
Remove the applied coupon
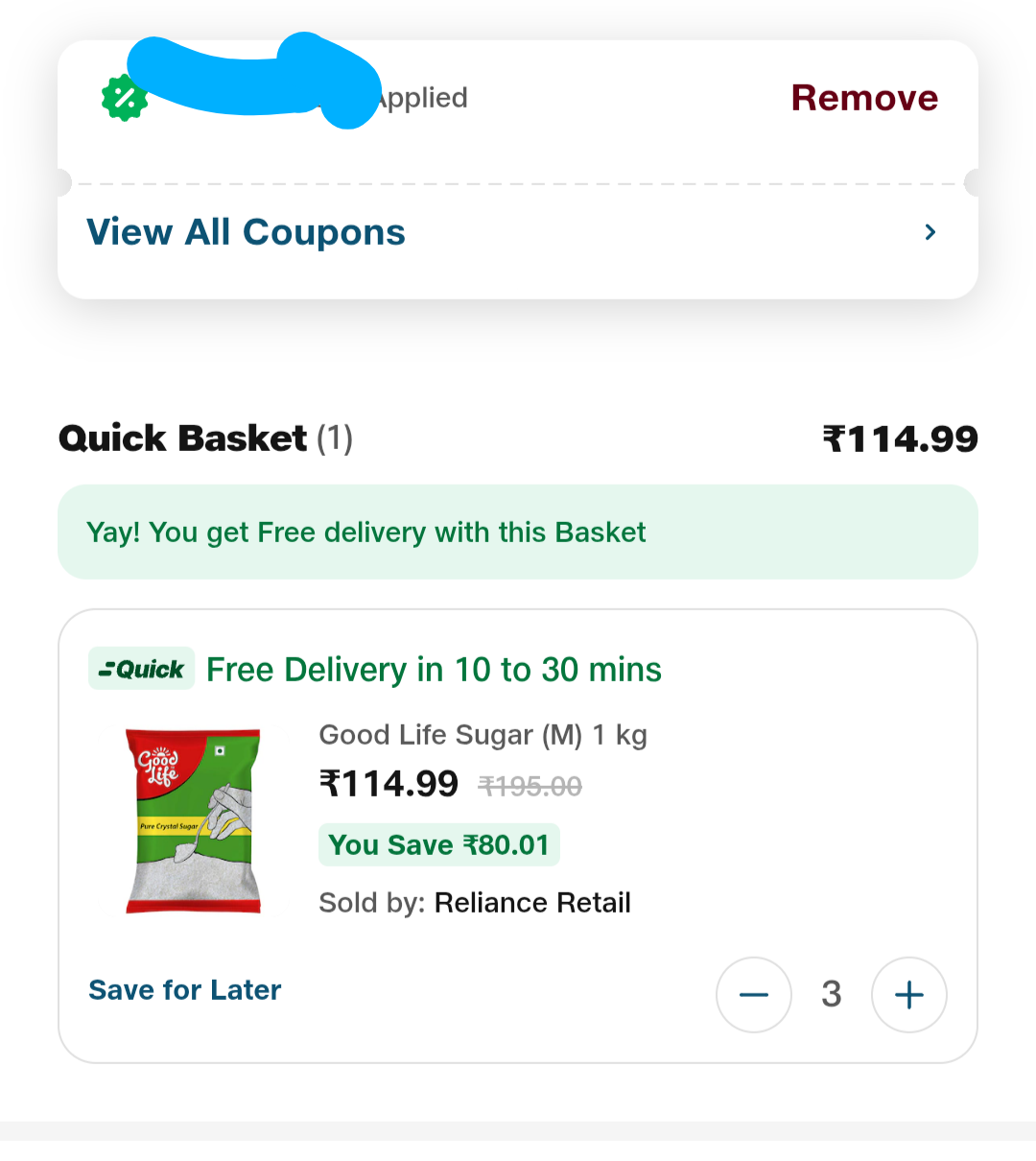[864, 98]
